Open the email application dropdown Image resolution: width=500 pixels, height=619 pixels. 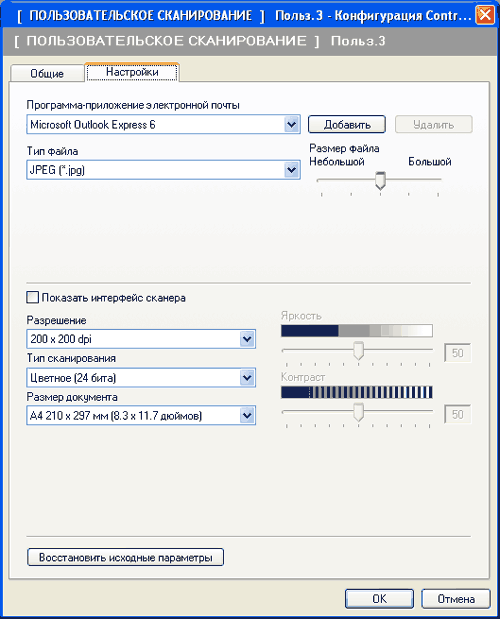coord(292,125)
